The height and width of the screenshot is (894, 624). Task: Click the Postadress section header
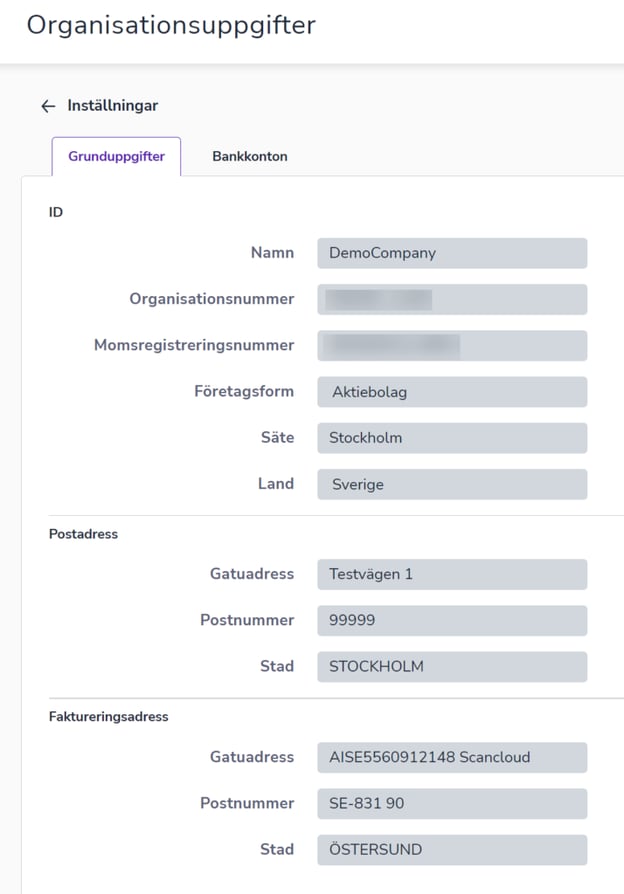click(83, 534)
